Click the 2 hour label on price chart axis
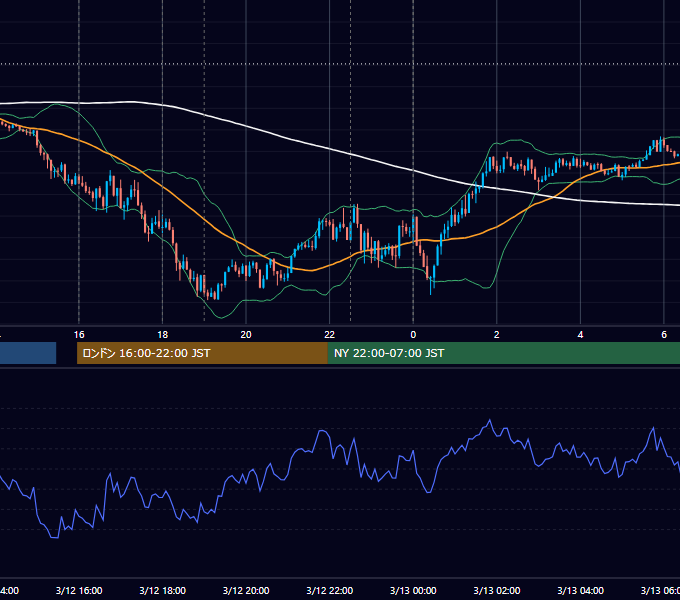This screenshot has width=680, height=600. pos(497,335)
